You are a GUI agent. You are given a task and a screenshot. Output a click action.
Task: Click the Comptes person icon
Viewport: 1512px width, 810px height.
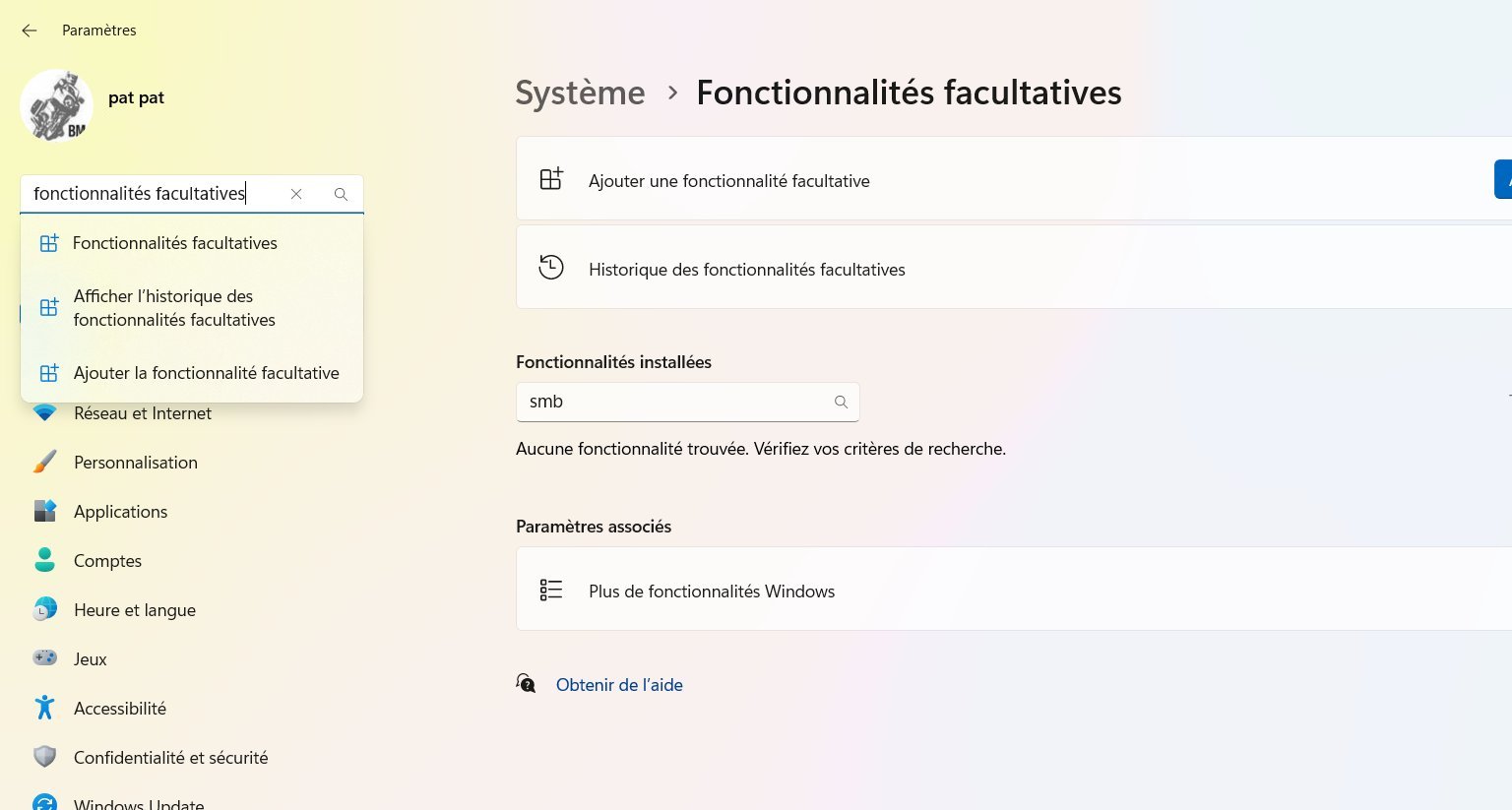click(45, 561)
